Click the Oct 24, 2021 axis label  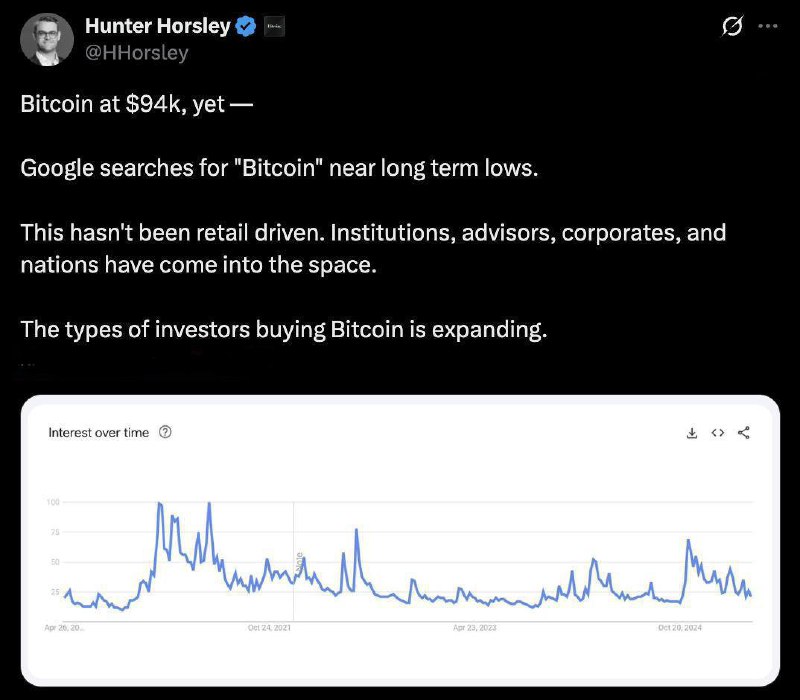269,628
